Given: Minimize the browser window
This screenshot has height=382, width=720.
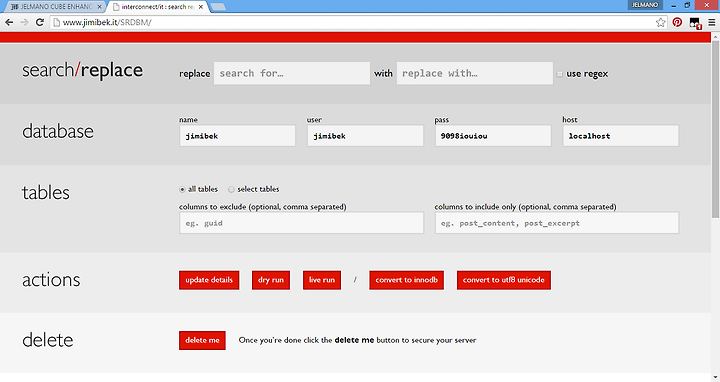Looking at the screenshot, I should [673, 5].
